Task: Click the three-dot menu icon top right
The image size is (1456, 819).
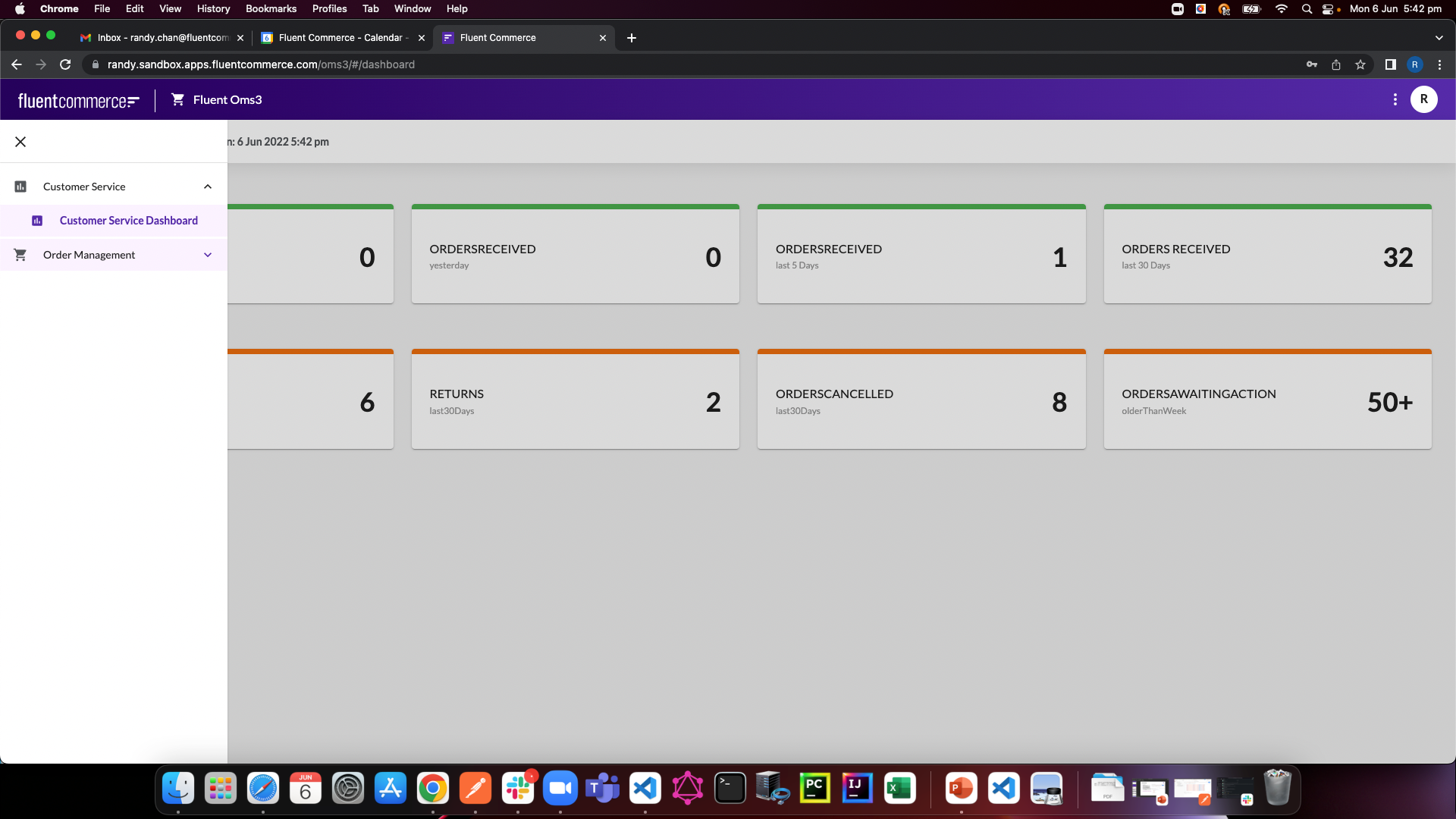Action: (1395, 99)
